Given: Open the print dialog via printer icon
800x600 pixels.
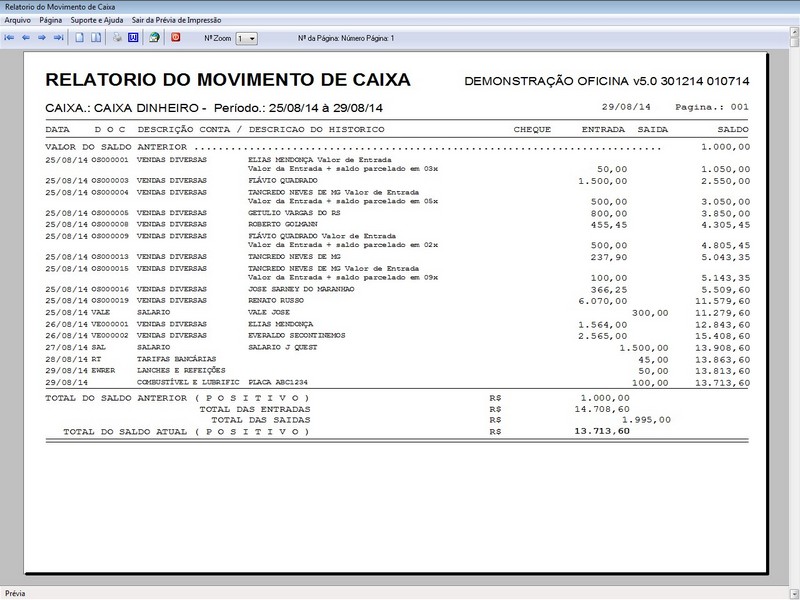Looking at the screenshot, I should [115, 38].
